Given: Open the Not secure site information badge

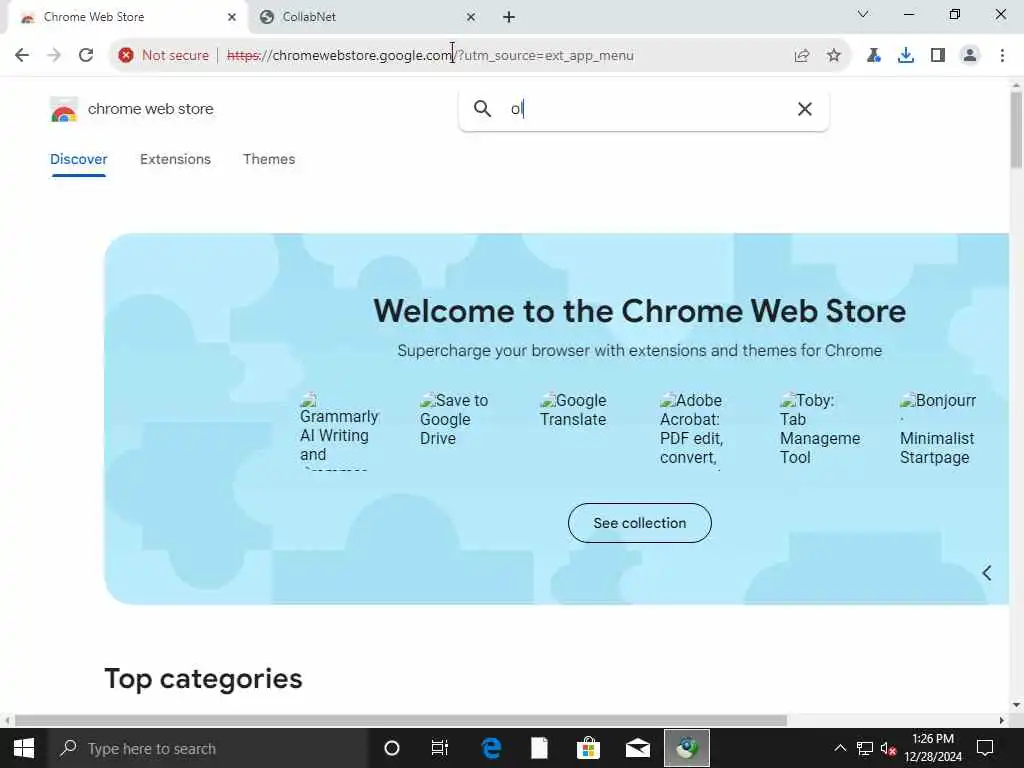Looking at the screenshot, I should click(164, 55).
